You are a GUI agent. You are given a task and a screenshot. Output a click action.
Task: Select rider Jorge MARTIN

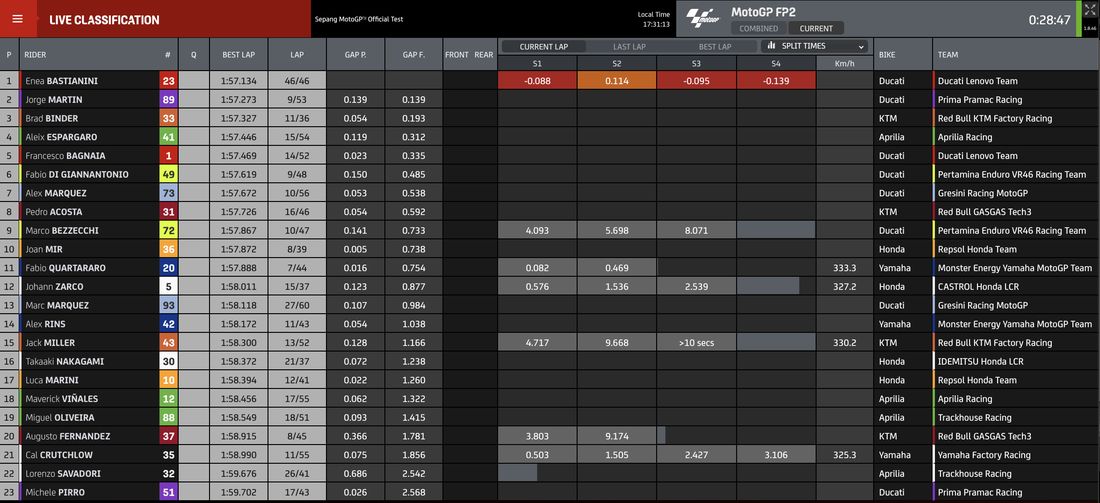pos(54,100)
